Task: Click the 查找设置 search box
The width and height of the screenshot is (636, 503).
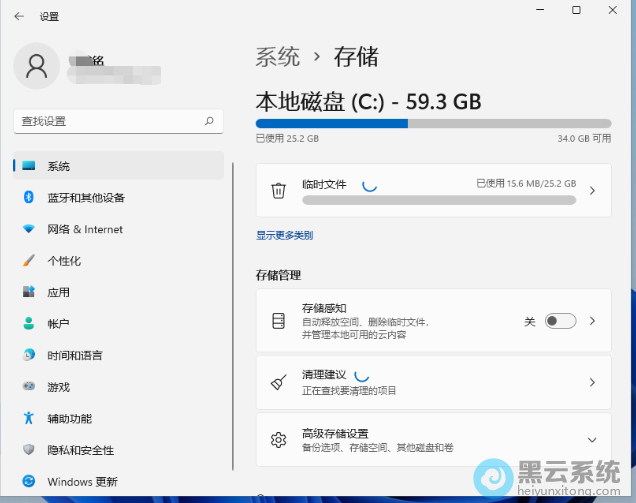Action: (x=108, y=121)
